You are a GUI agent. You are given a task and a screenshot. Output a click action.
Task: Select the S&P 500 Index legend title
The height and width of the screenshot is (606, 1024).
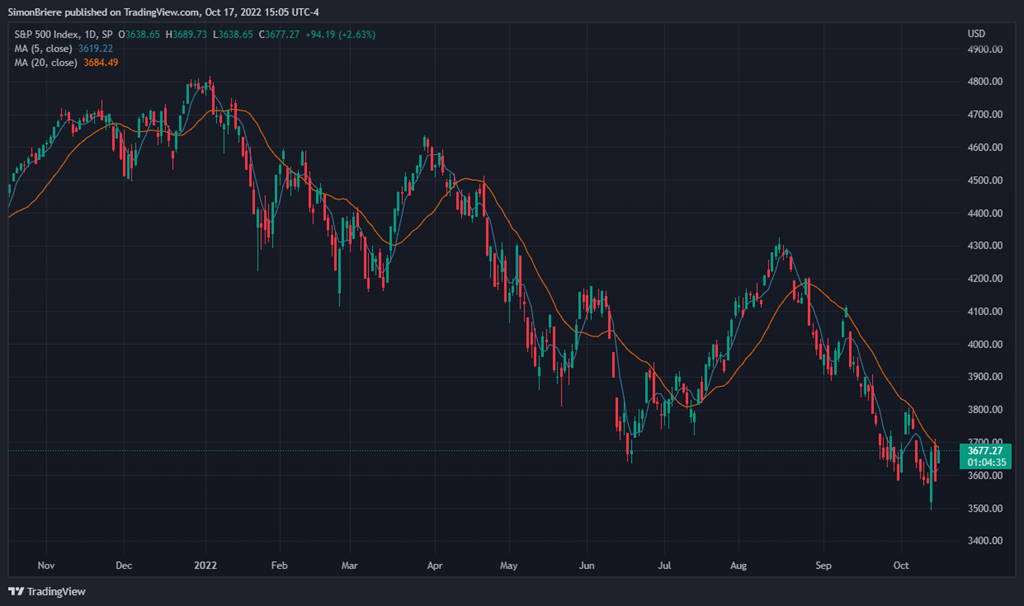click(x=47, y=34)
